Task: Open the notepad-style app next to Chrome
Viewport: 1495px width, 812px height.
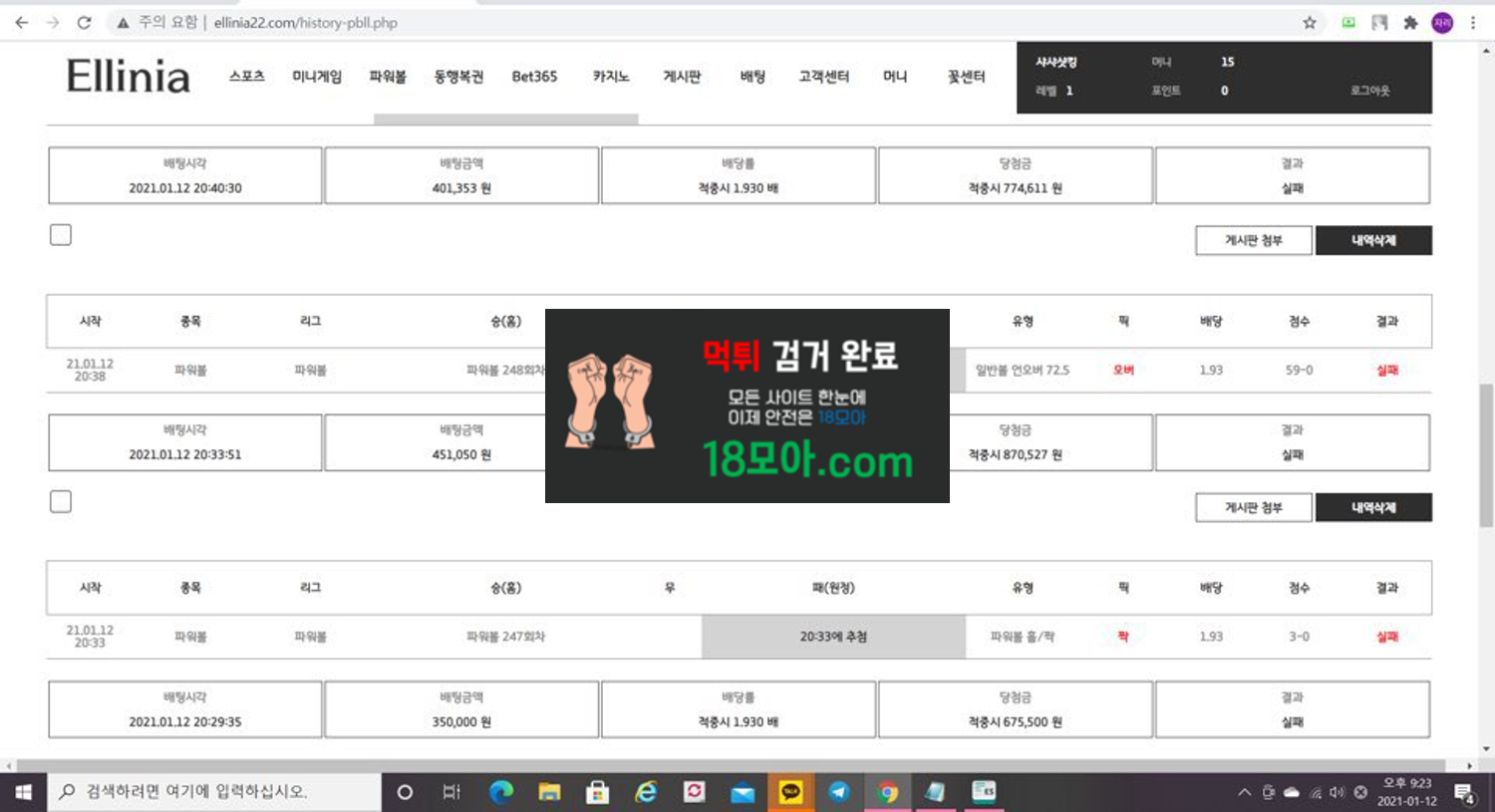Action: (x=935, y=792)
